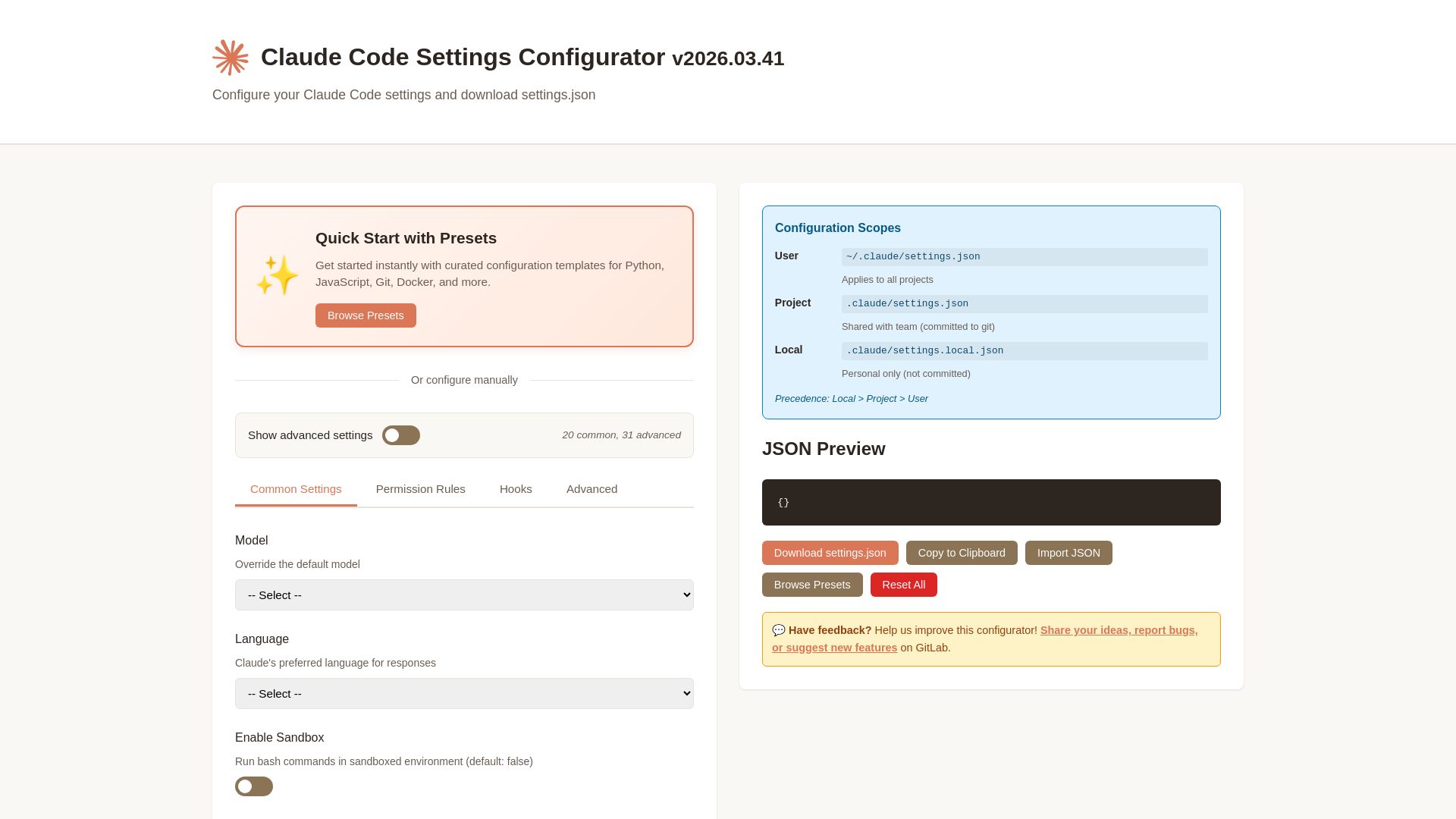Click the Import JSON button
1456x819 pixels.
pyautogui.click(x=1068, y=553)
